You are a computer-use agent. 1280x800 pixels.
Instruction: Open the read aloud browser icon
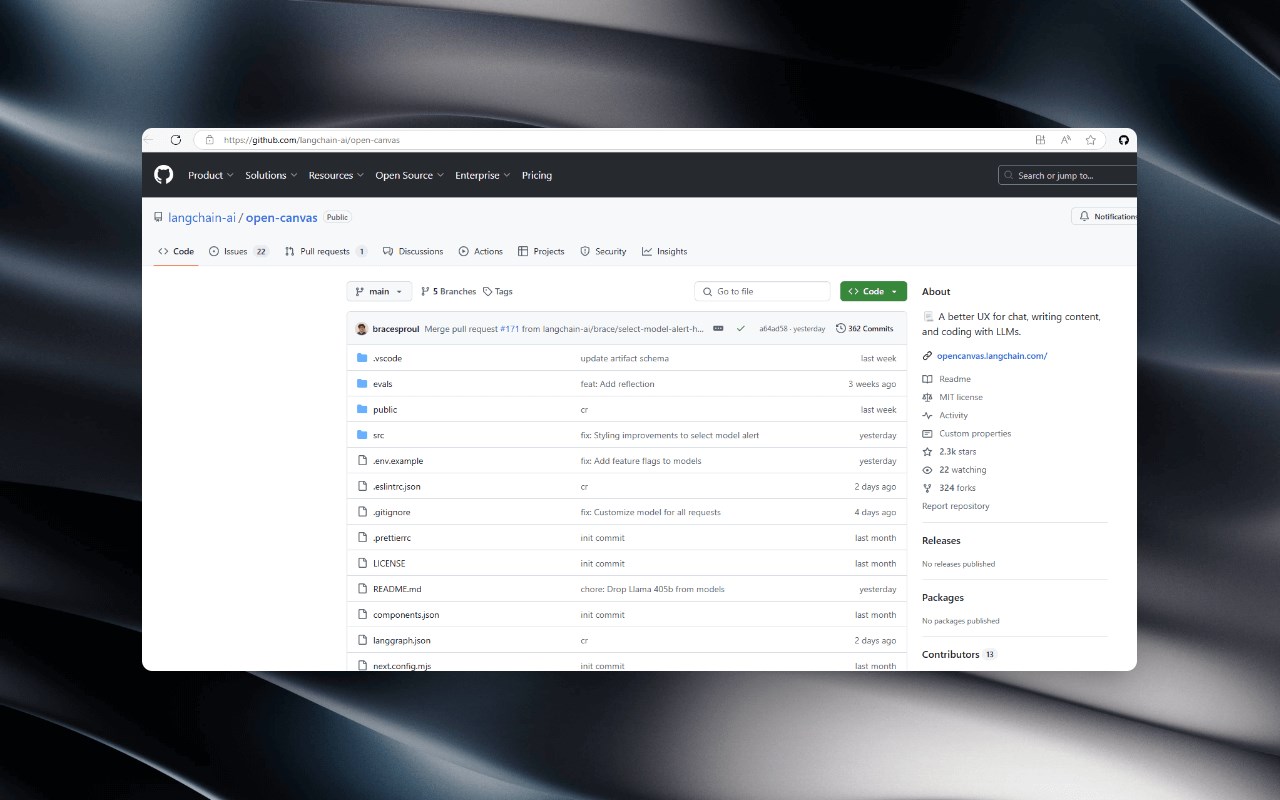point(1066,140)
